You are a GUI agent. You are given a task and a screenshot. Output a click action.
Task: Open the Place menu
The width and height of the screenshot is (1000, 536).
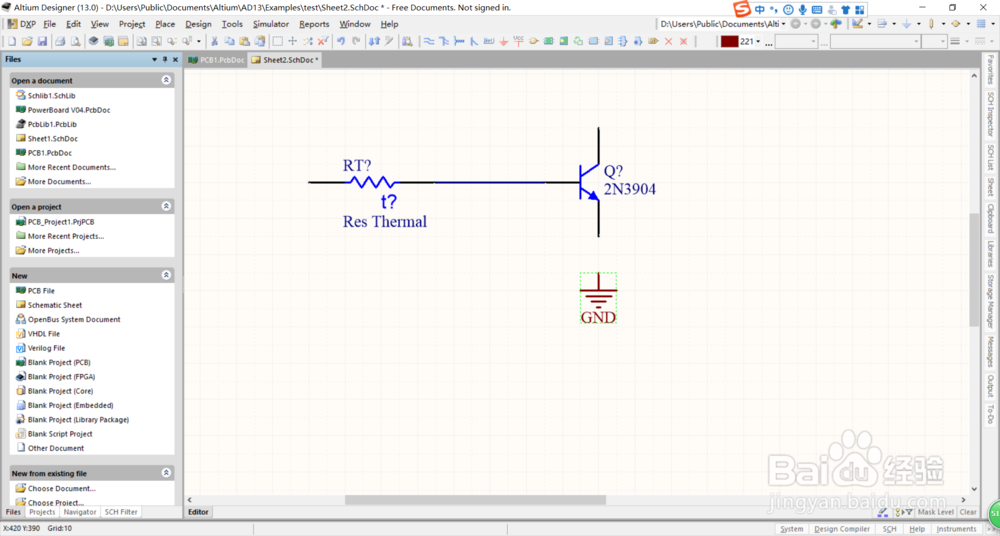pyautogui.click(x=165, y=24)
